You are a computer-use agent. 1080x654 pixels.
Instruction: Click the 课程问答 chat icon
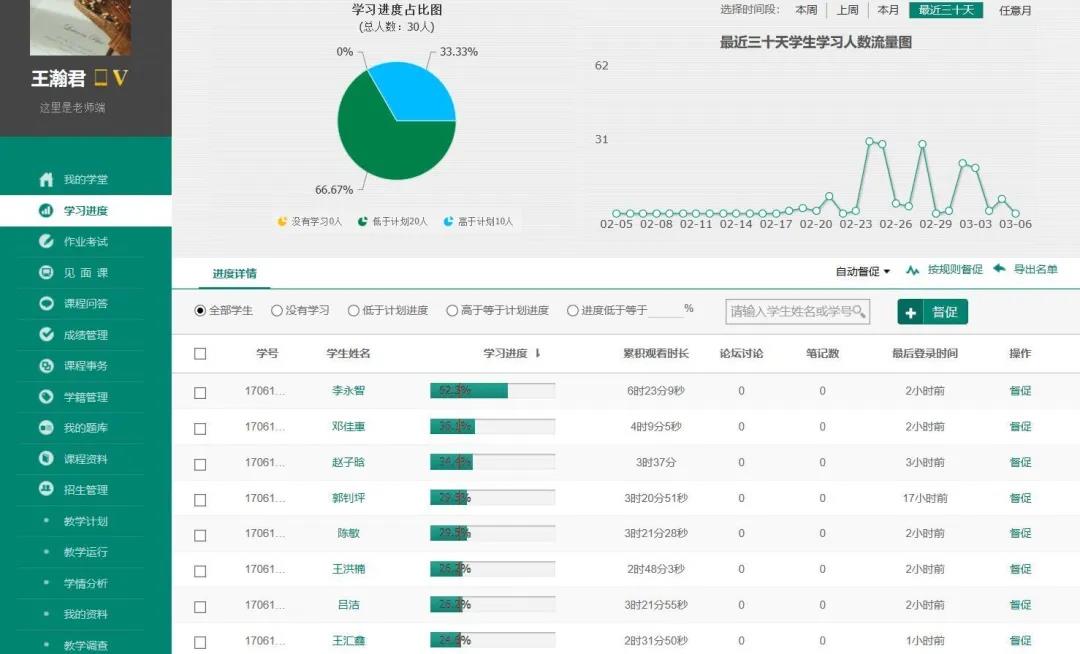46,304
